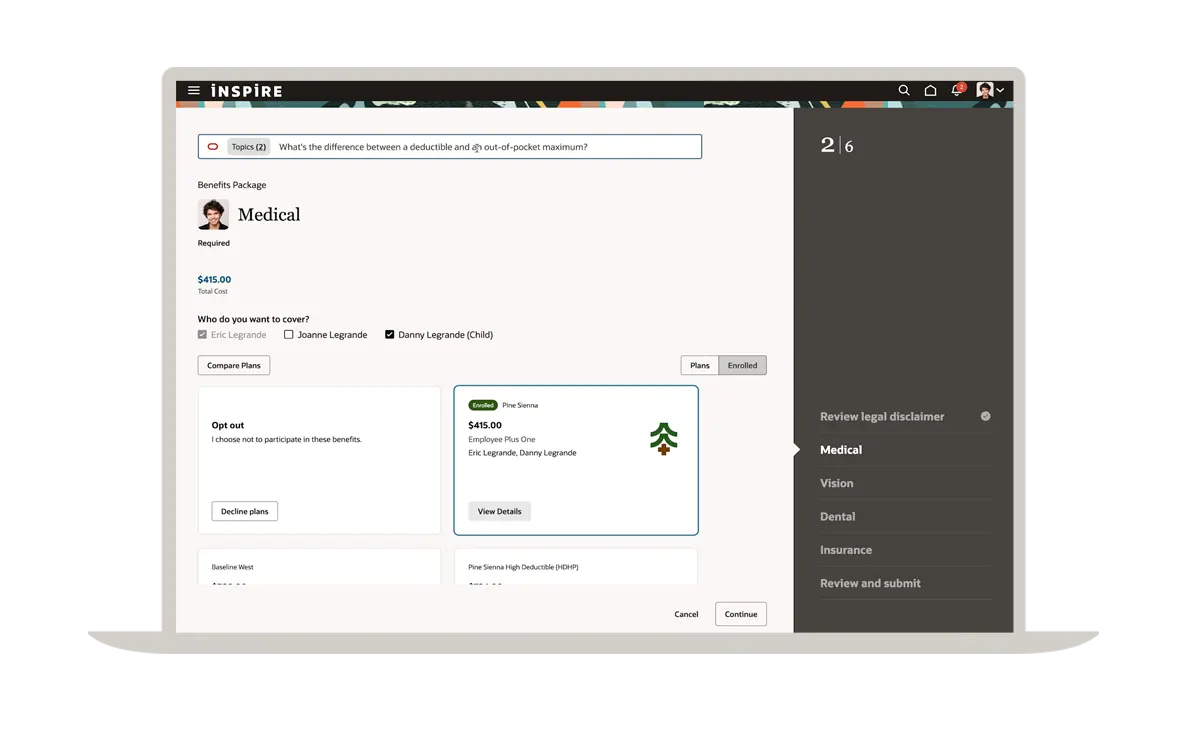
Task: Select the Enrolled view toggle
Action: click(x=742, y=366)
